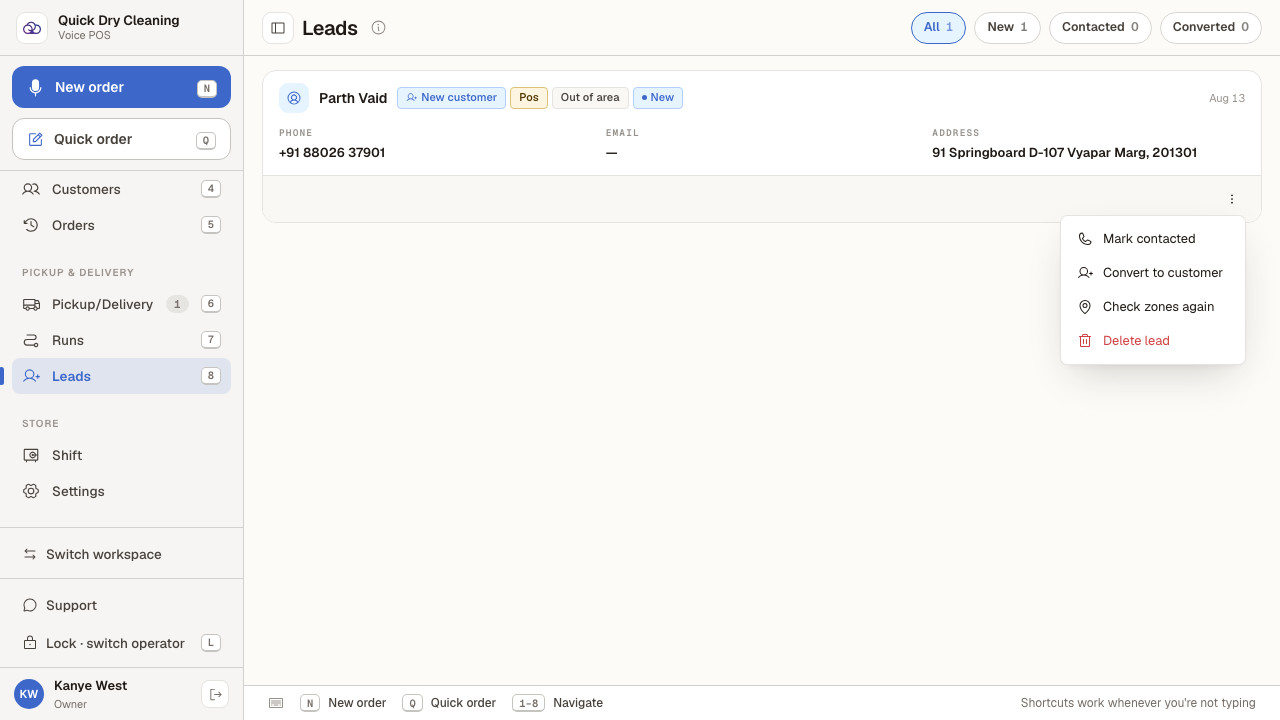Click the 1-8 Navigate shortcut hint
This screenshot has width=1280, height=720.
point(558,703)
